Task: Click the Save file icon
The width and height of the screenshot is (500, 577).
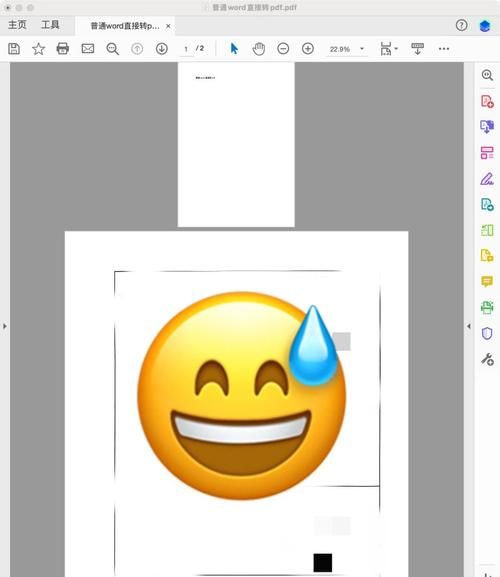Action: pos(14,49)
